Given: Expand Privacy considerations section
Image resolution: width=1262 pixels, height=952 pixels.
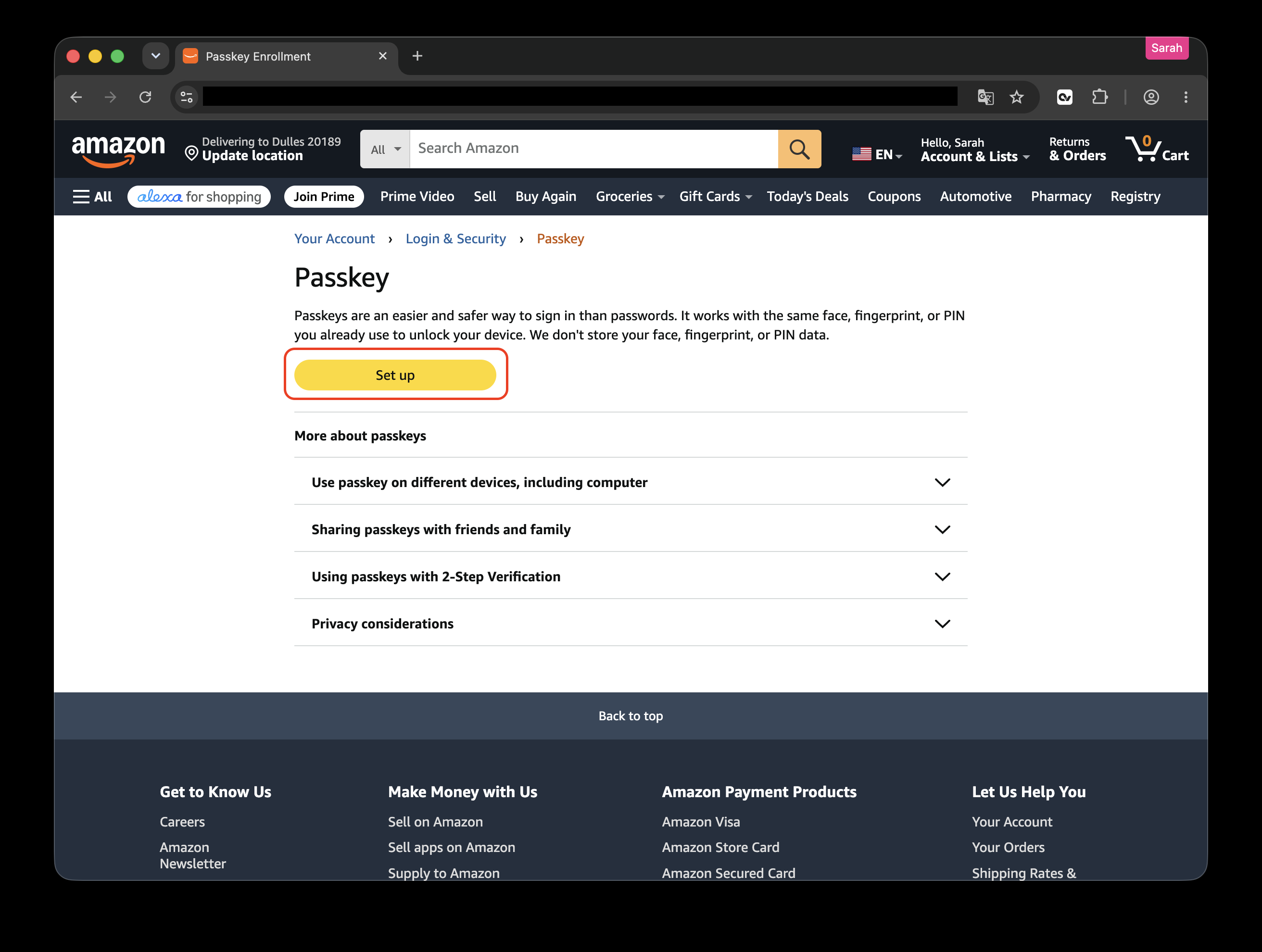Looking at the screenshot, I should pos(631,624).
